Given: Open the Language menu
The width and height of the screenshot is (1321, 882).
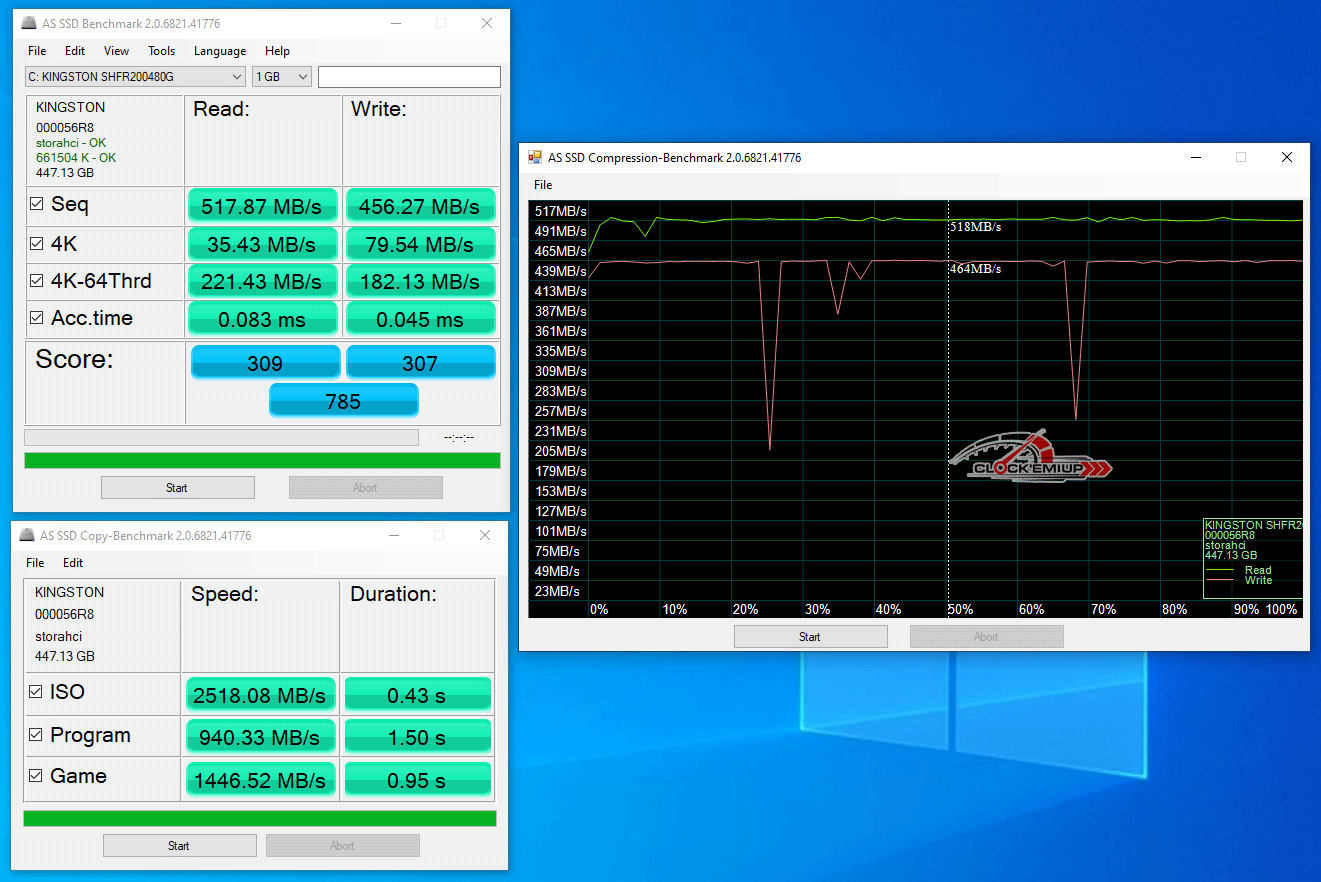Looking at the screenshot, I should coord(219,51).
